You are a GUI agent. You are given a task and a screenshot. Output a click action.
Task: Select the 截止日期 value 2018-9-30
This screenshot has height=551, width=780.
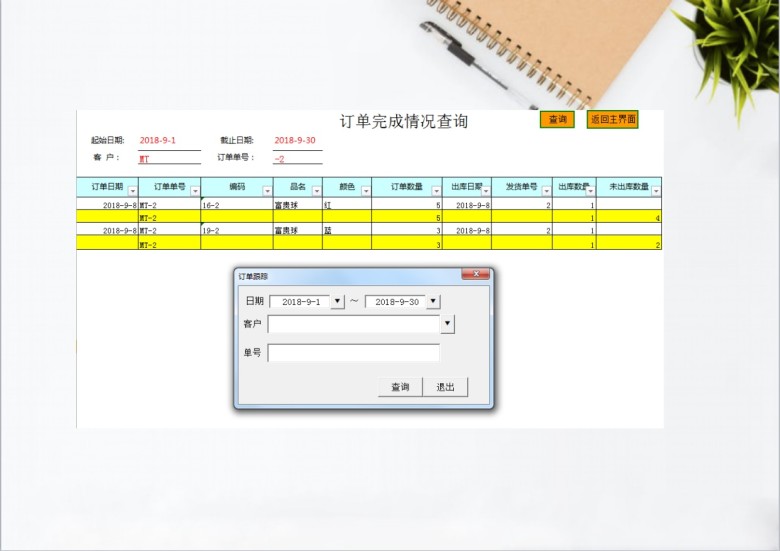[x=297, y=141]
